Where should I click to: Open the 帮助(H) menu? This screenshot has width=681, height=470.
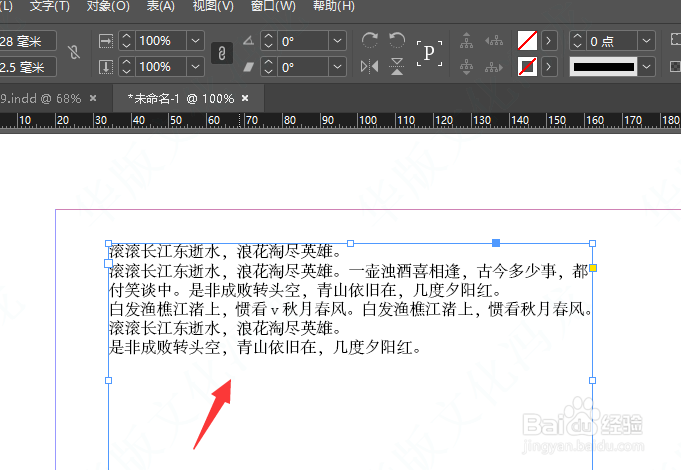pos(334,6)
